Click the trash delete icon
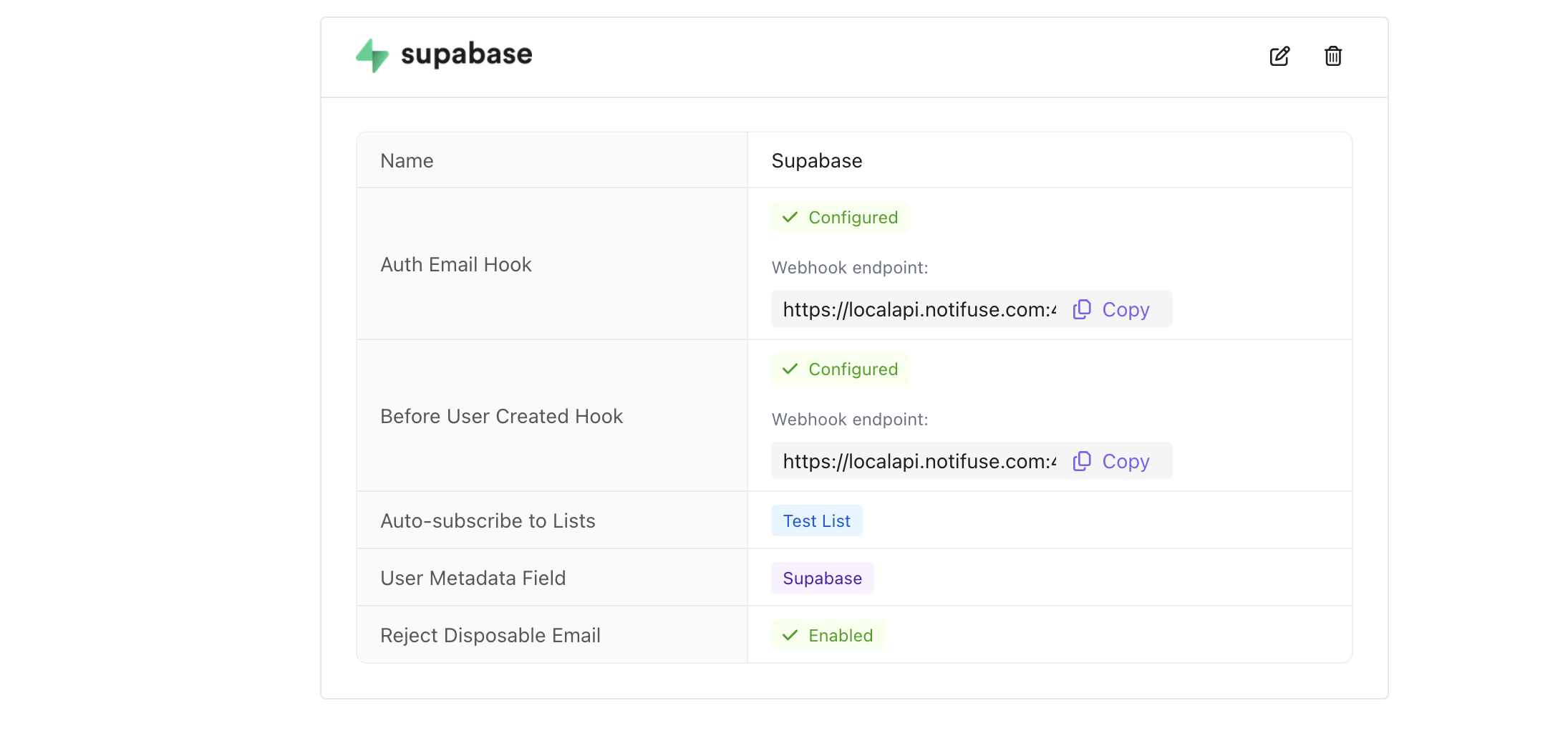 click(1332, 57)
